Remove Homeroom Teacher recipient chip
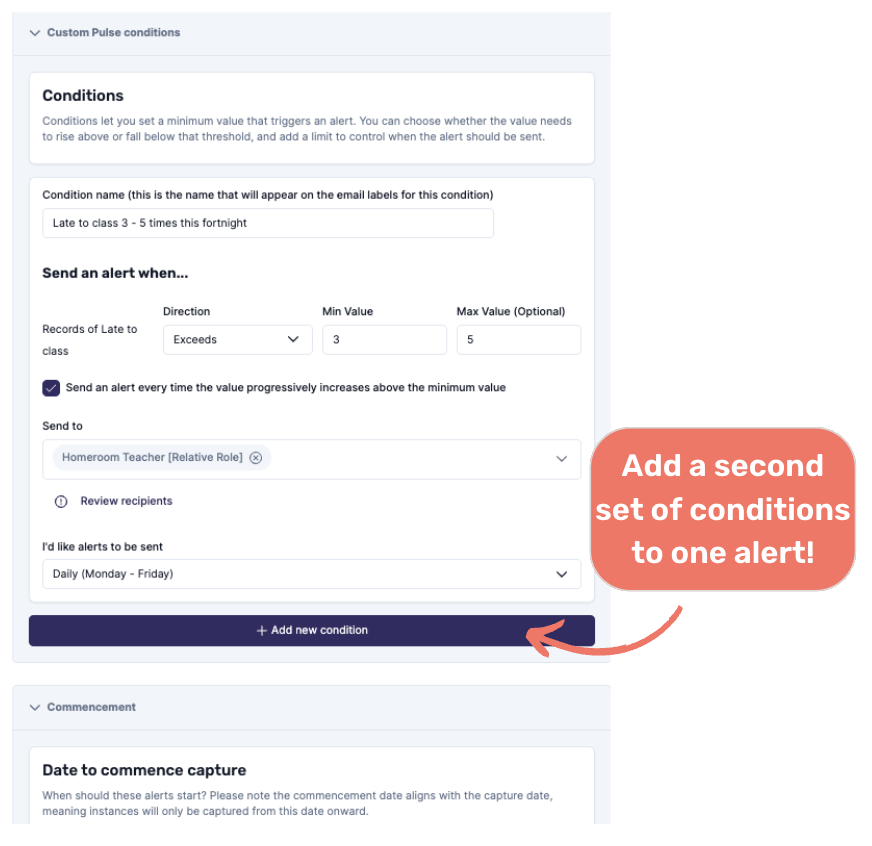Viewport: 872px width, 846px height. (x=256, y=458)
